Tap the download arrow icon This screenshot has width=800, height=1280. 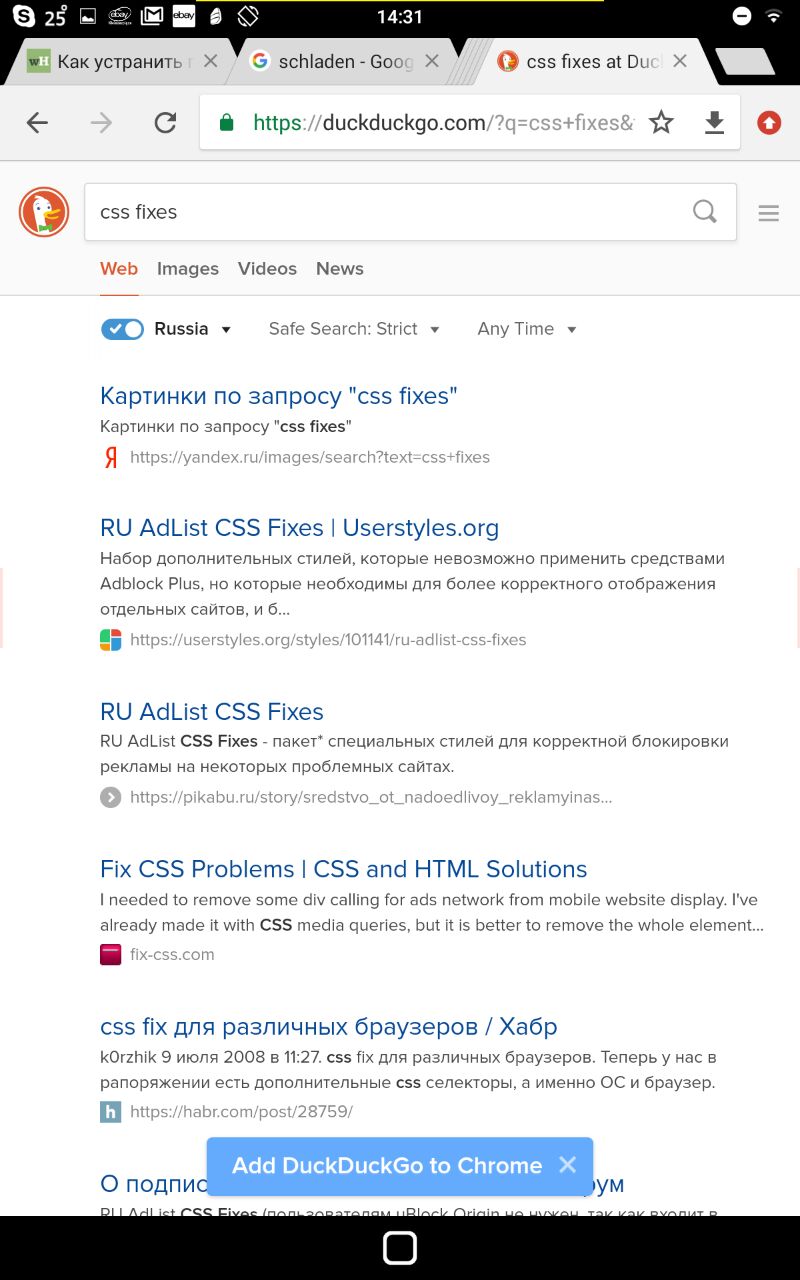[x=714, y=123]
